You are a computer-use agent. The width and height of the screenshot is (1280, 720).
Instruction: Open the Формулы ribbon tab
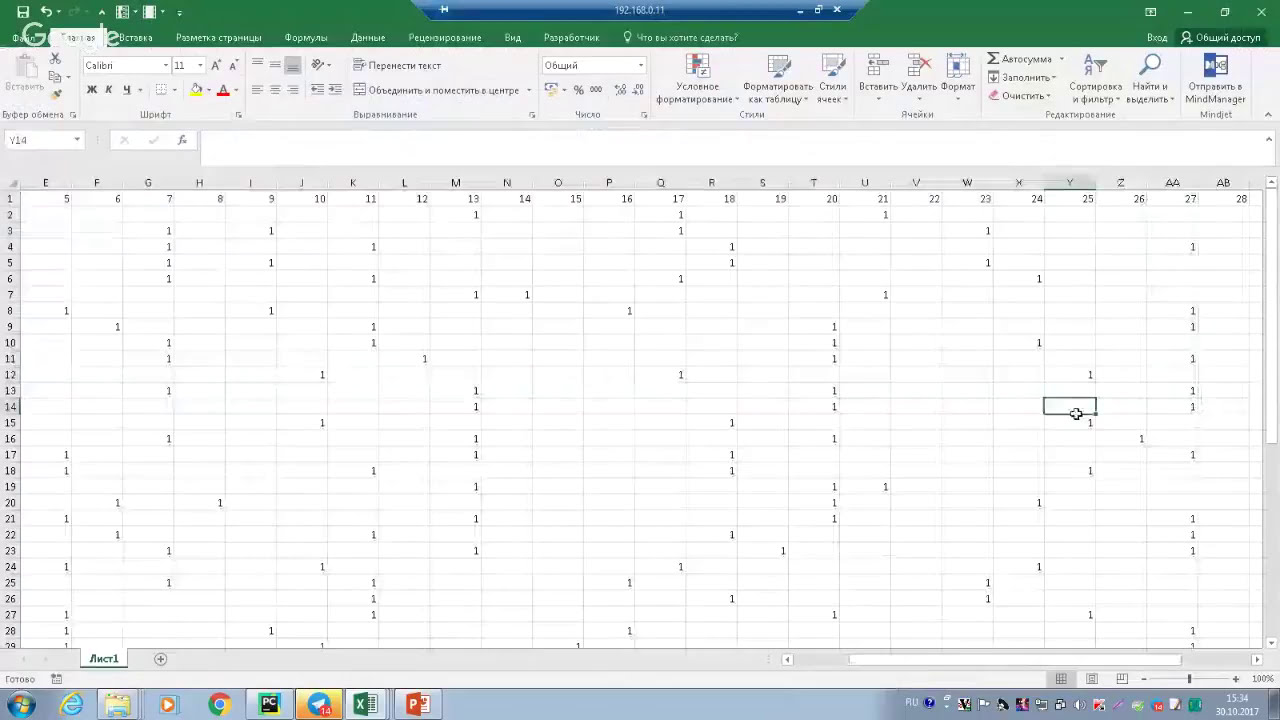pyautogui.click(x=306, y=38)
